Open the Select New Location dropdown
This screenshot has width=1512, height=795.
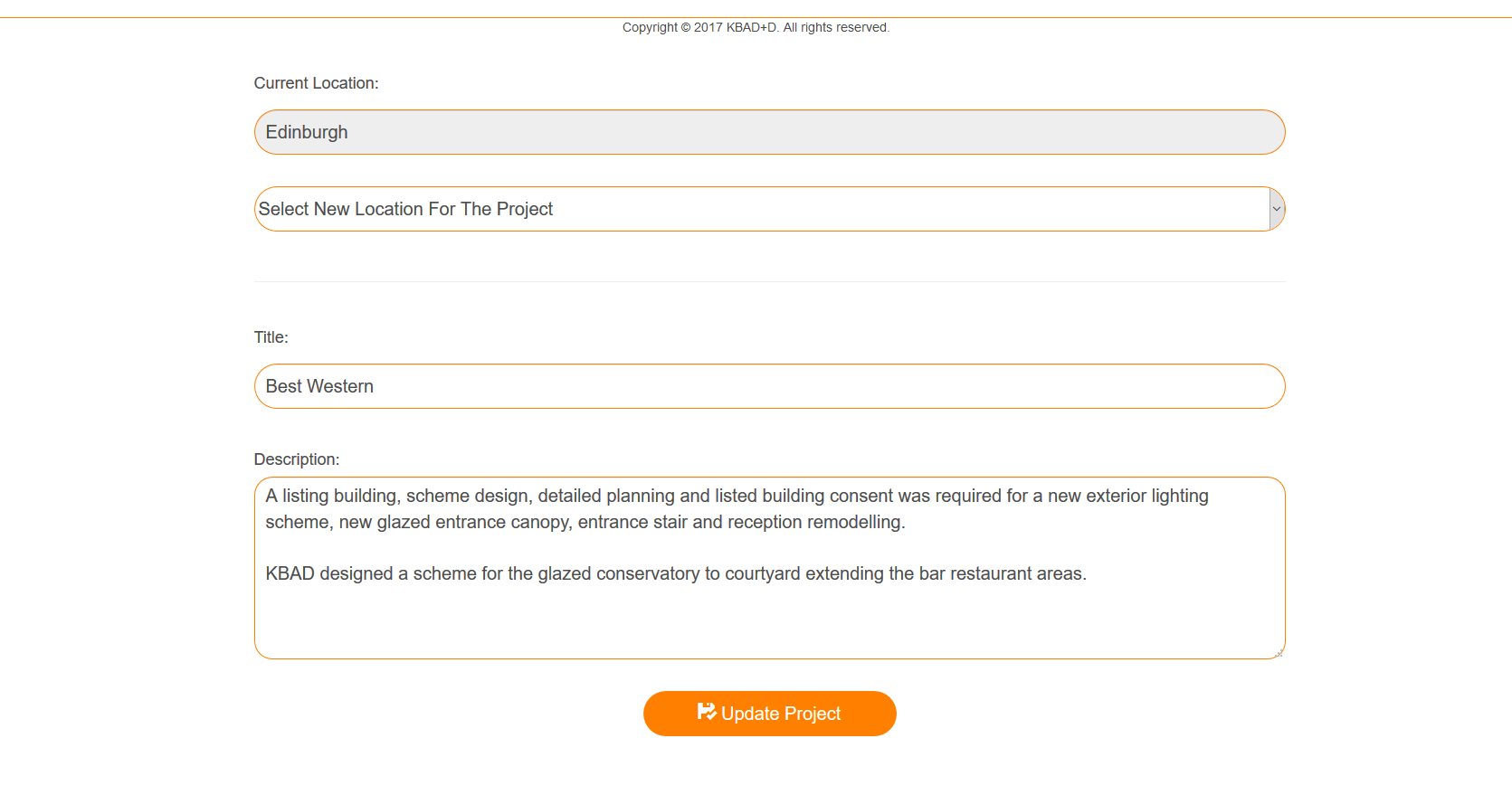click(769, 209)
